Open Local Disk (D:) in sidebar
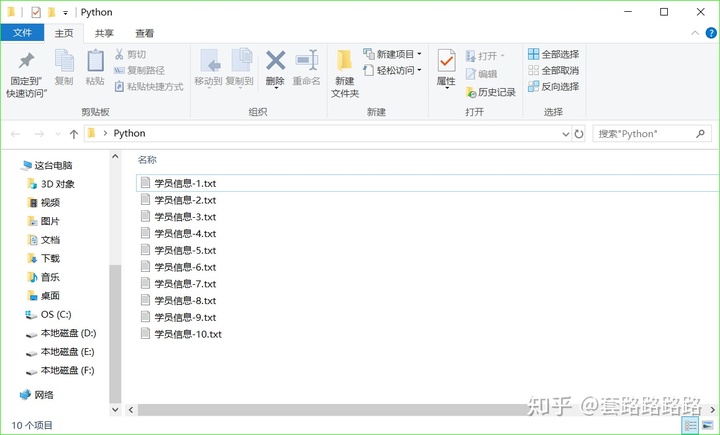The height and width of the screenshot is (435, 720). click(x=62, y=333)
